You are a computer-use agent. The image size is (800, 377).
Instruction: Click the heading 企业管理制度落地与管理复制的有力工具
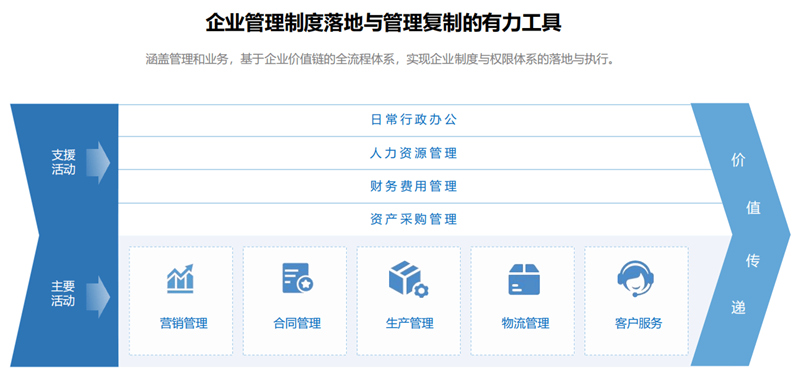click(384, 23)
